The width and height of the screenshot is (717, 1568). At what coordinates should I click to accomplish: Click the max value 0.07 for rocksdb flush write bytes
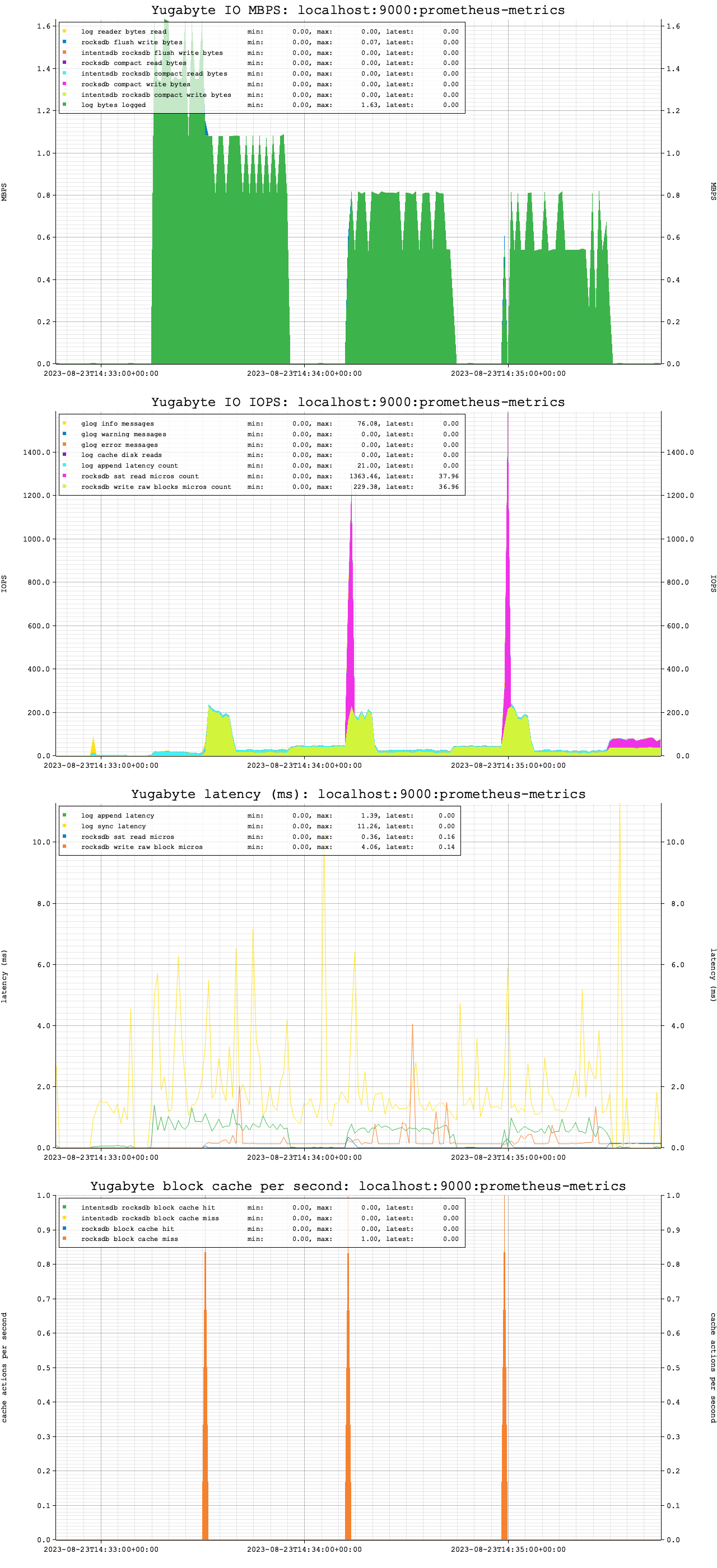[x=370, y=42]
